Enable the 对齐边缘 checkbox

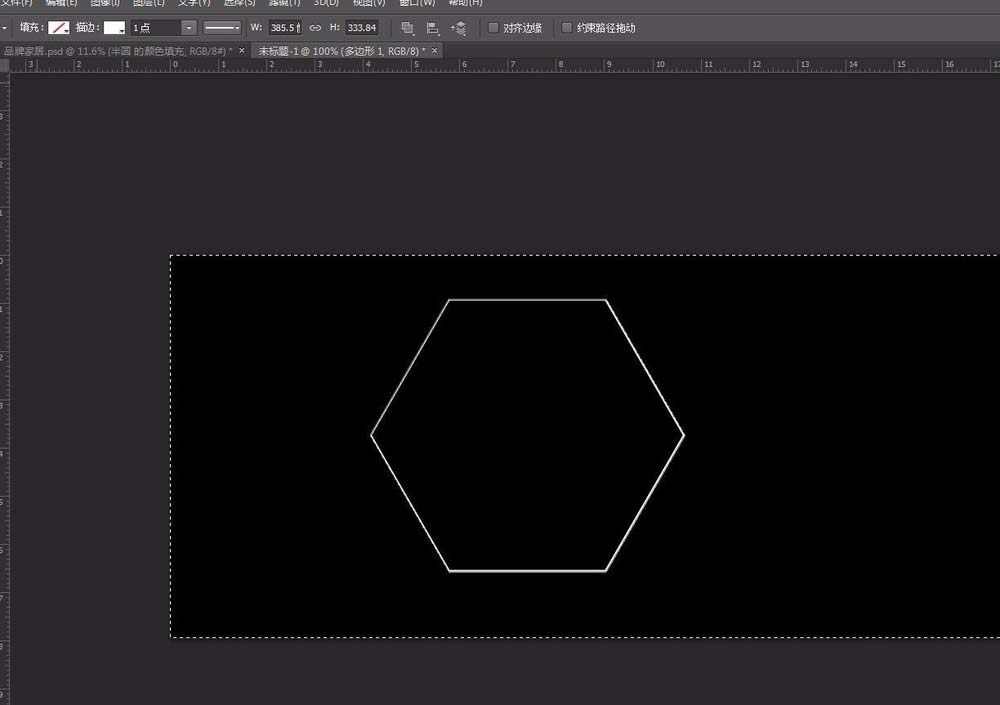coord(493,28)
